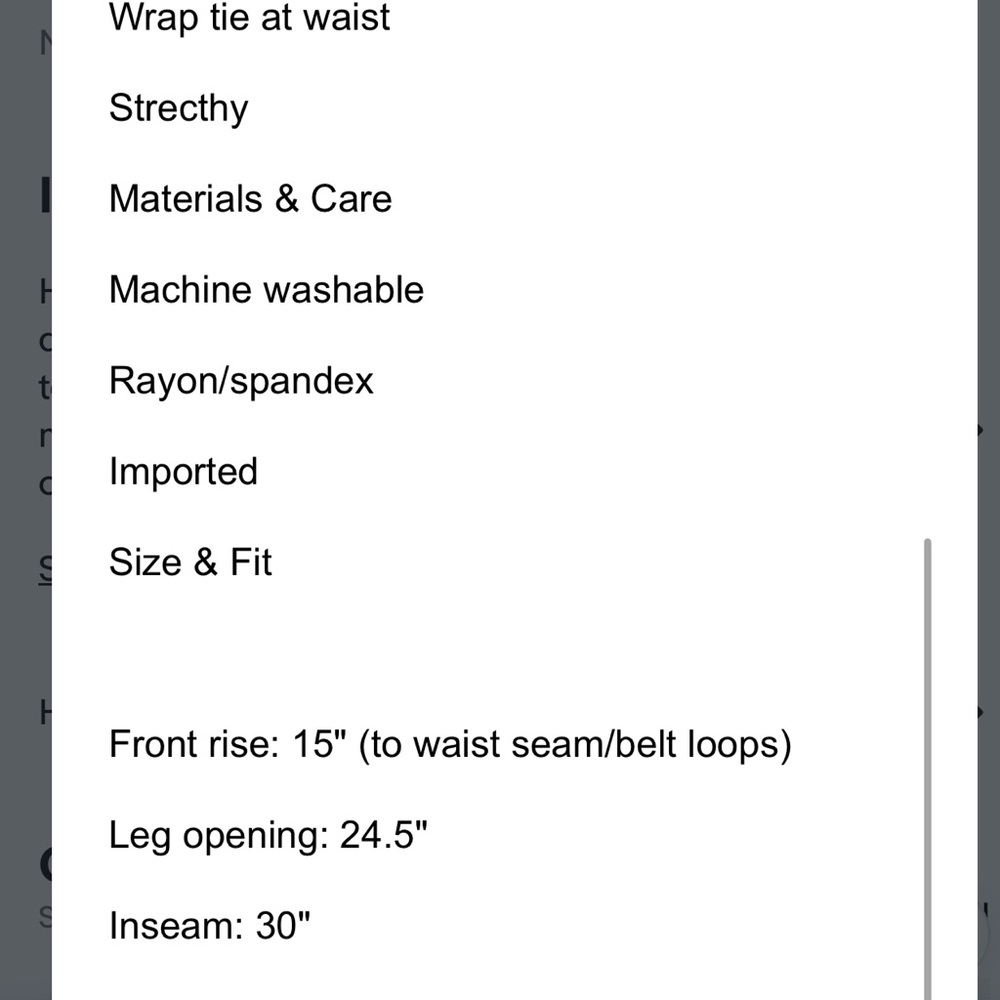Click the 'Inseam: 30"' measurement
The height and width of the screenshot is (1000, 1000).
[x=209, y=925]
